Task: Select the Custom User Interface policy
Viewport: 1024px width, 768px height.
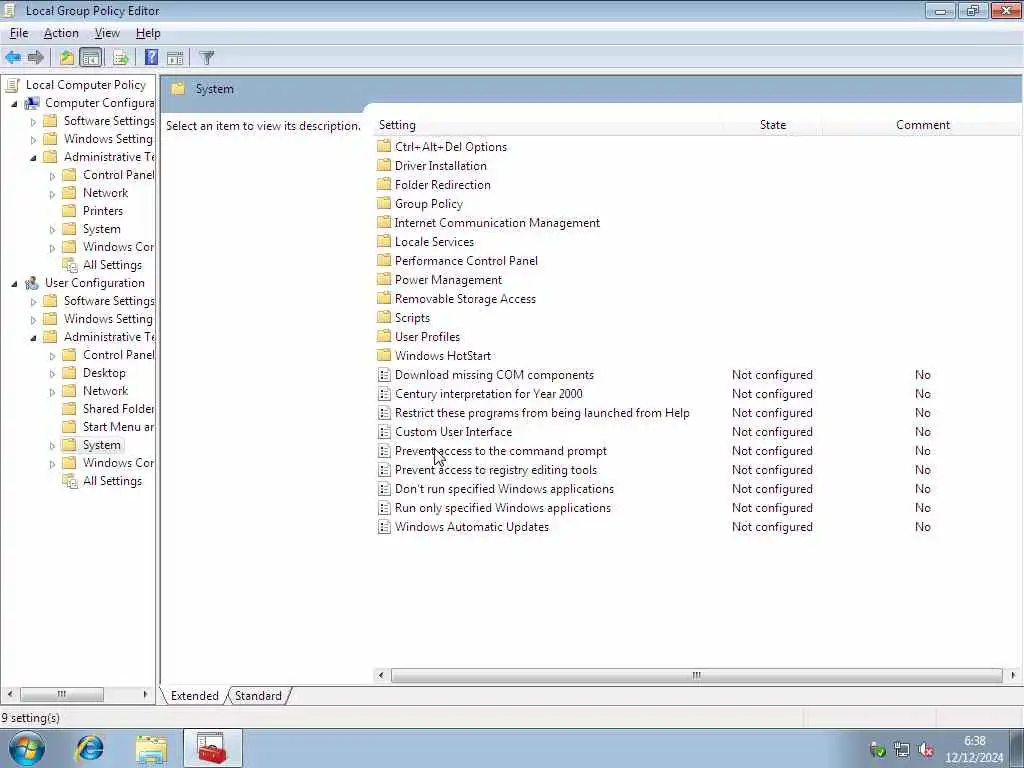Action: 453,432
